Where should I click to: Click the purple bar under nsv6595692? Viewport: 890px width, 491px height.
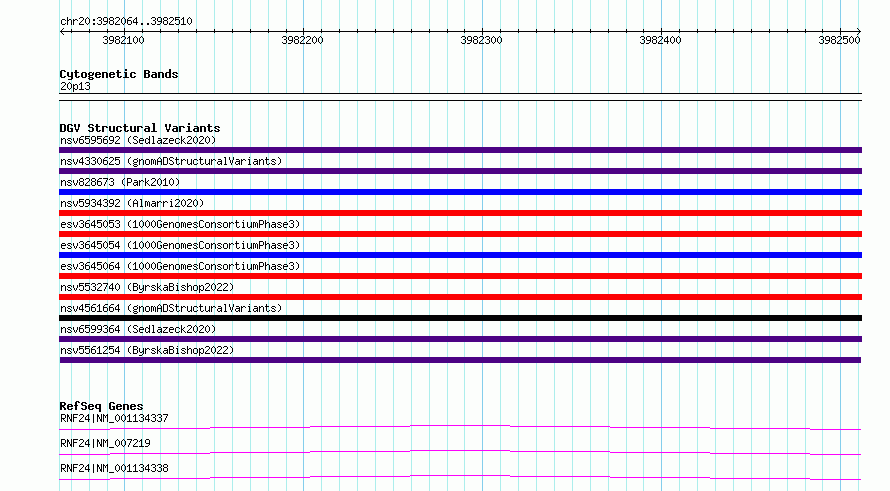[x=460, y=150]
